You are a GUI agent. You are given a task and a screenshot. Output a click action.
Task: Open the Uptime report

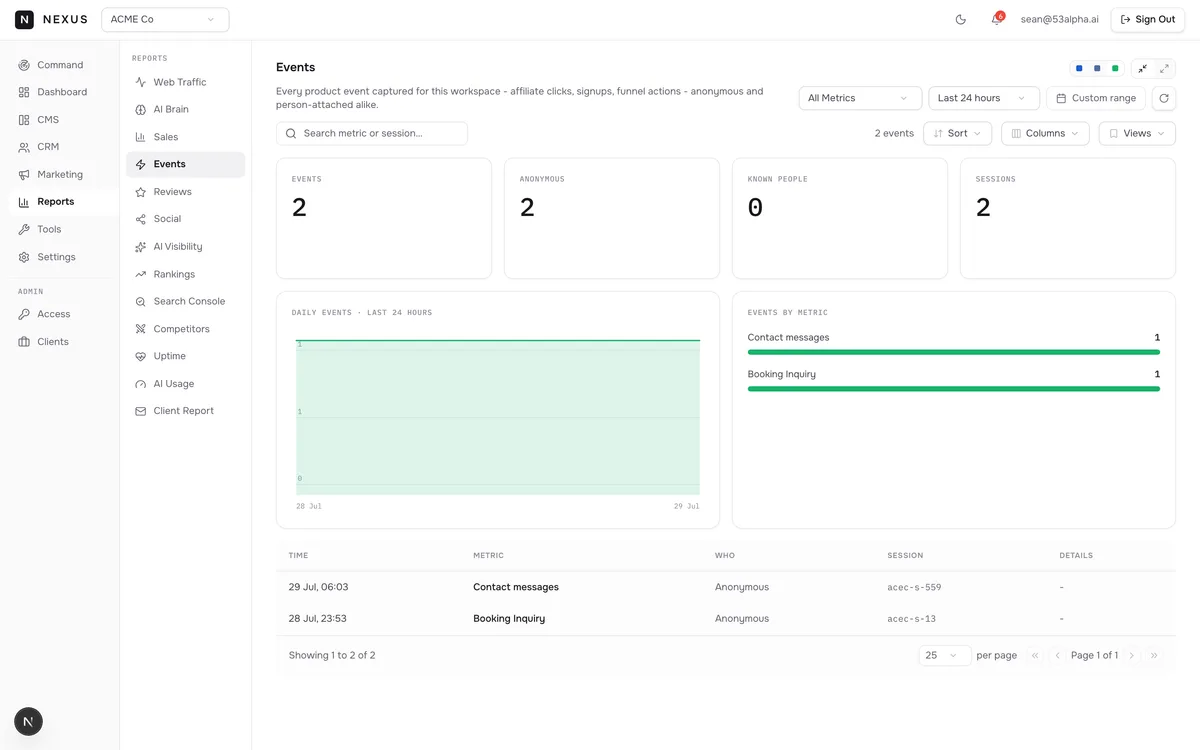tap(185, 356)
